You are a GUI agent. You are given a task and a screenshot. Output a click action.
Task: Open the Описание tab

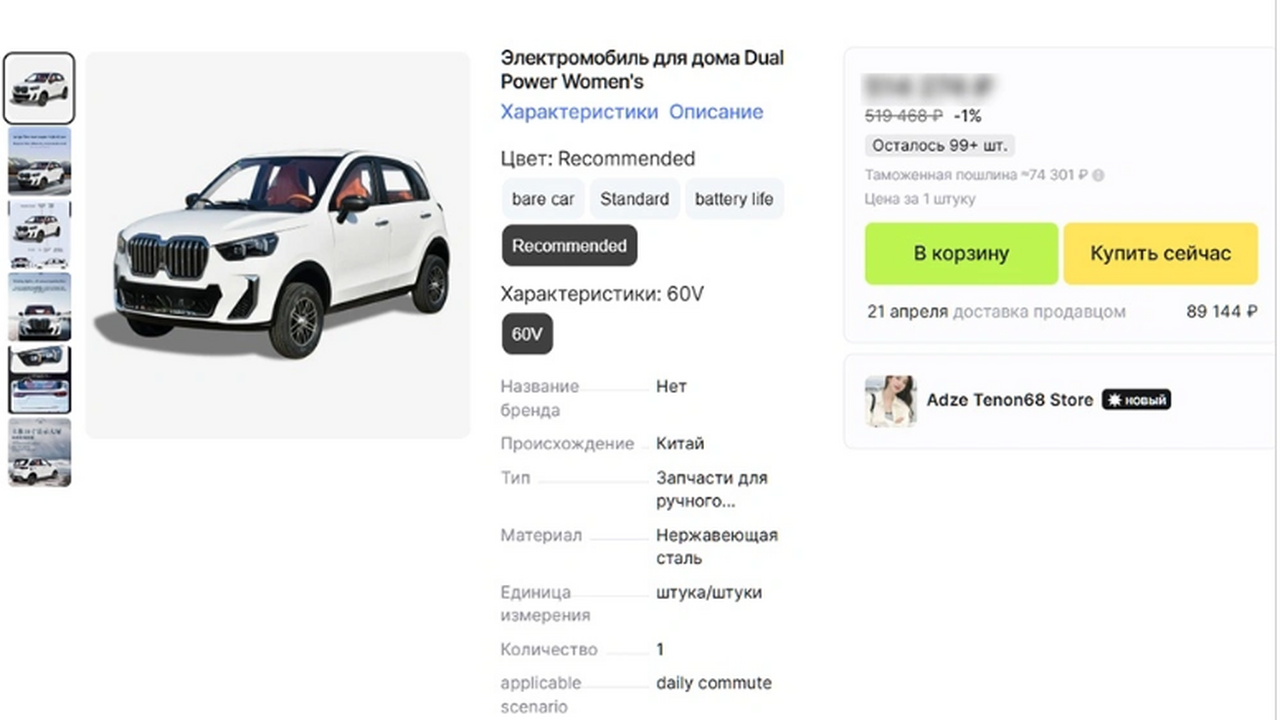click(716, 112)
